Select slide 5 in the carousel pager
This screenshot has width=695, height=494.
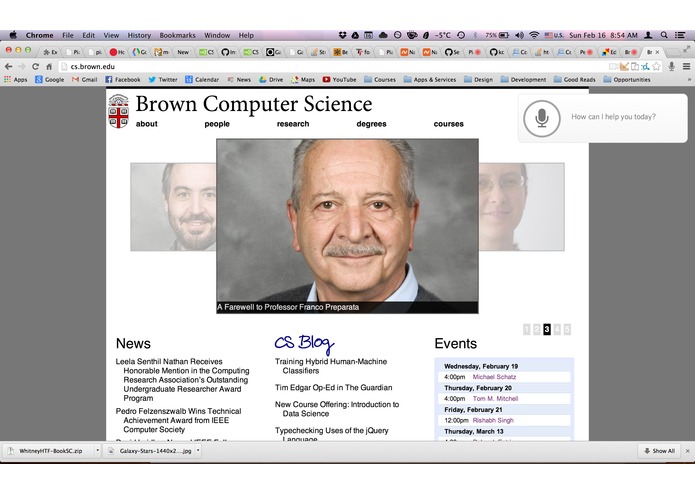click(x=567, y=329)
